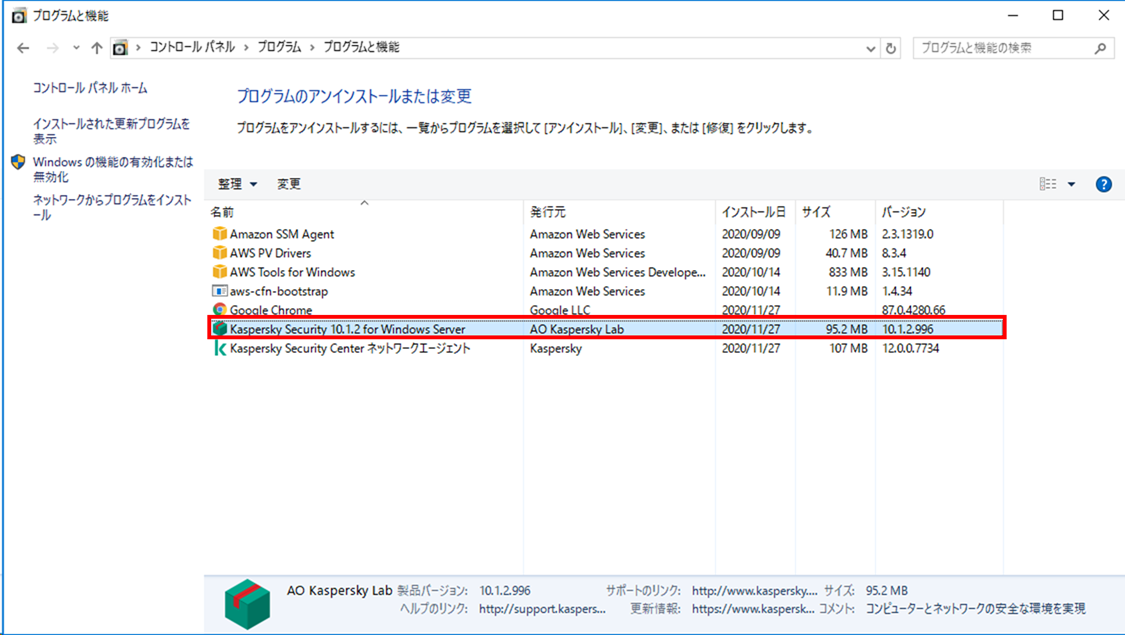Open Windows の機能の有効化または無効化 link
The height and width of the screenshot is (635, 1125).
(113, 169)
